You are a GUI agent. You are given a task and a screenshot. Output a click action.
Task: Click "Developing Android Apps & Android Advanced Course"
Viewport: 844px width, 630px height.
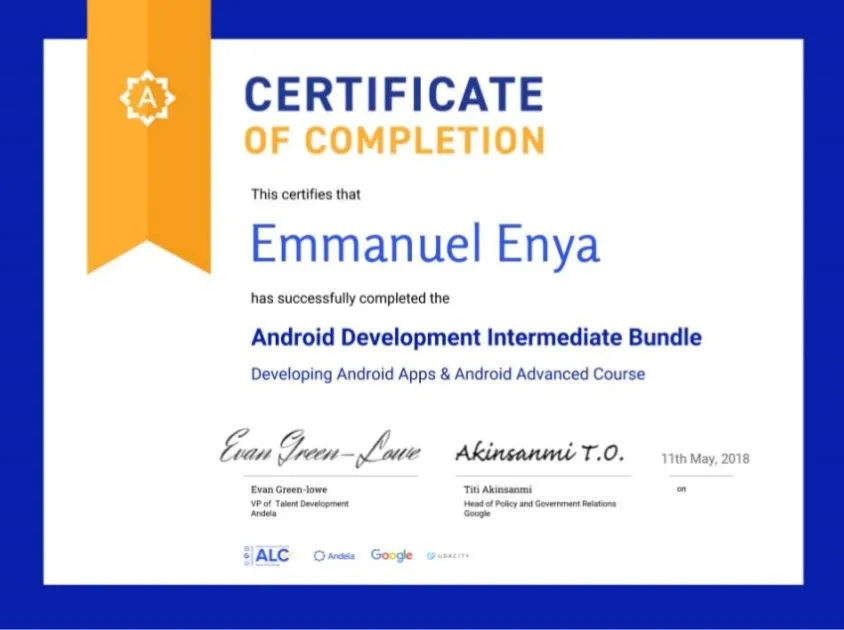point(448,374)
